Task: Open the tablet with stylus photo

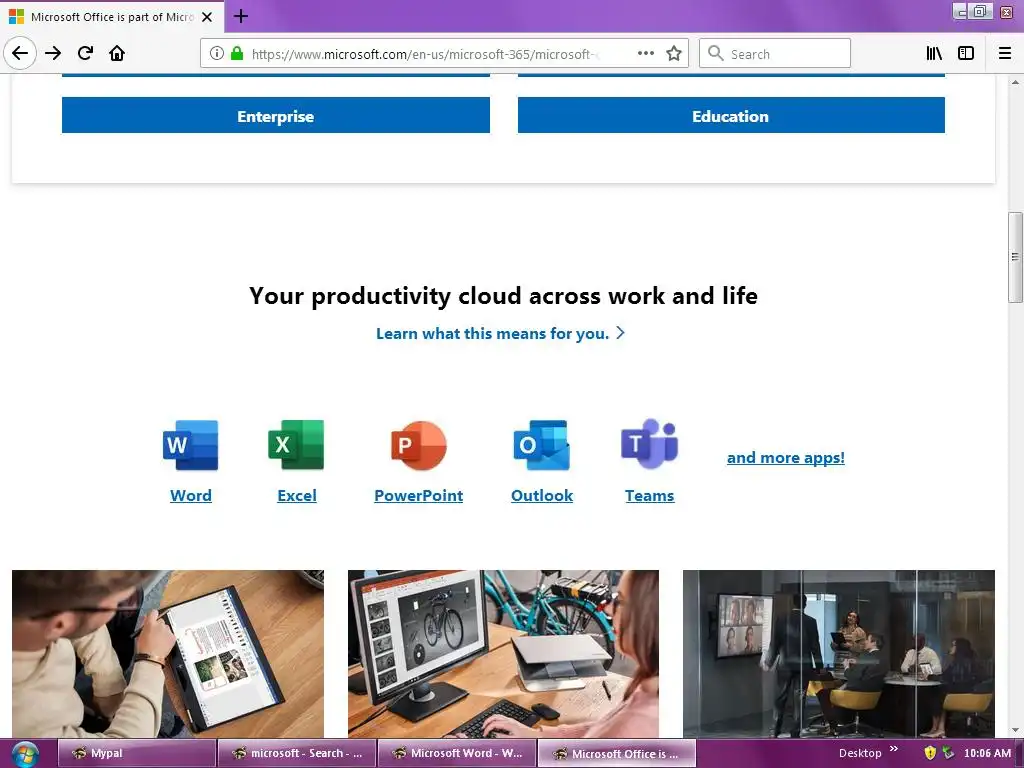Action: (168, 654)
